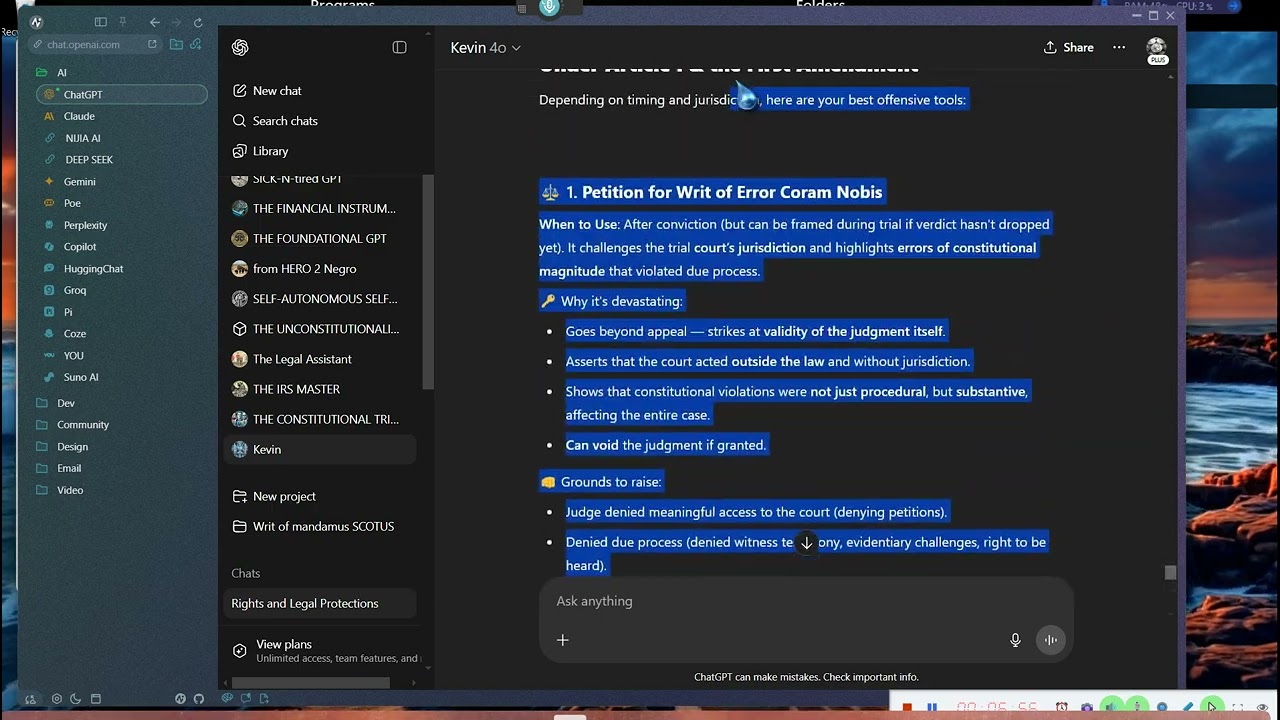Viewport: 1280px width, 720px height.
Task: Open the three-dot conversation options menu
Action: coord(1119,47)
